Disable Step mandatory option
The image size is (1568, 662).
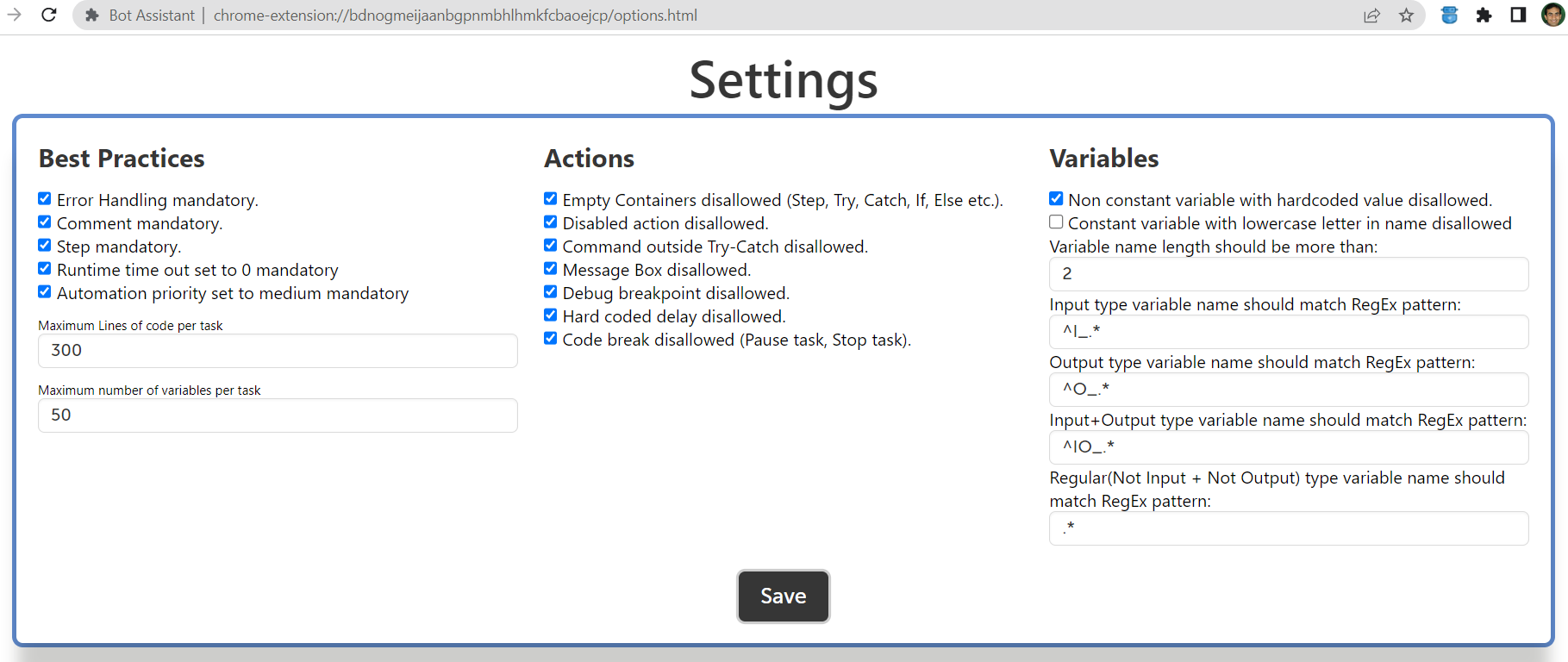(x=45, y=245)
